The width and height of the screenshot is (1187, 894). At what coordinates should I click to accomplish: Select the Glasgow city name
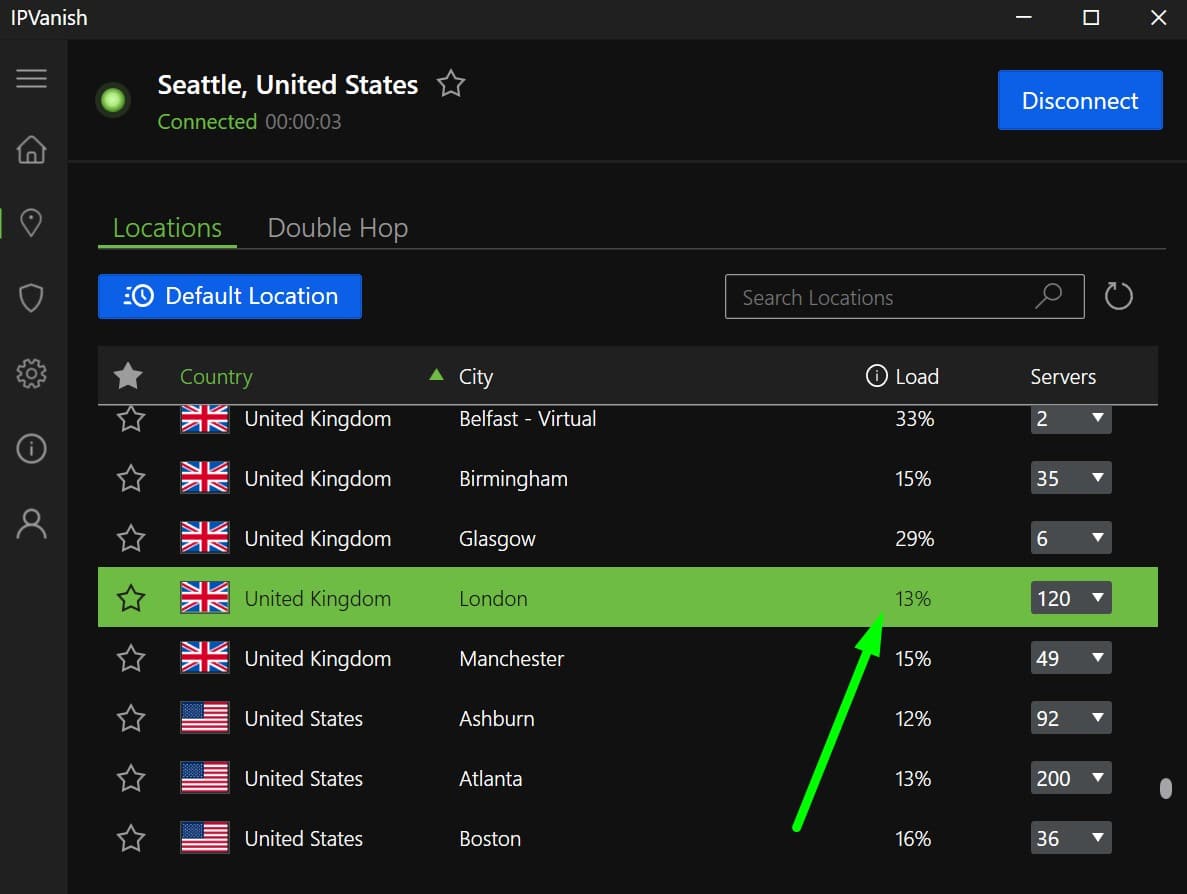pos(497,539)
